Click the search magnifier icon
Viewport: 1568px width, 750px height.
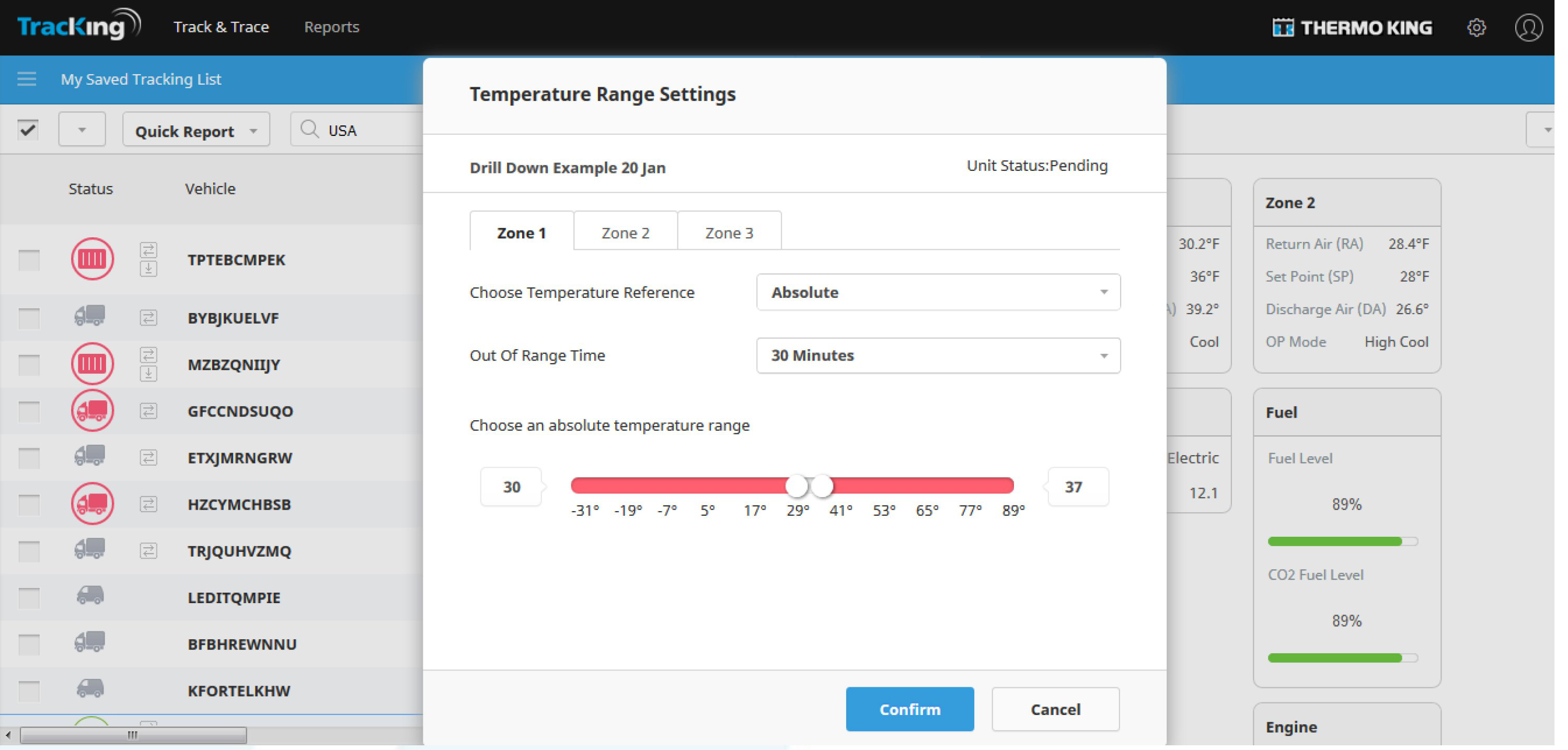(x=309, y=130)
